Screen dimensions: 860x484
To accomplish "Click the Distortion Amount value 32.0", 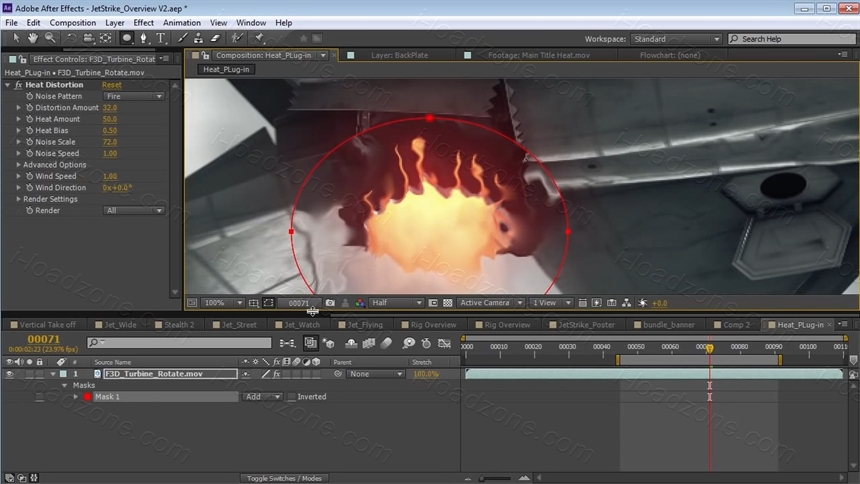I will point(110,108).
